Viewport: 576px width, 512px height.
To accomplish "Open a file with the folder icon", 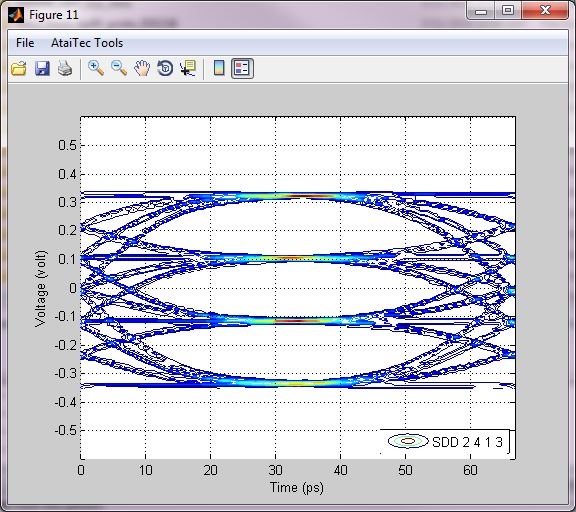I will tap(19, 68).
